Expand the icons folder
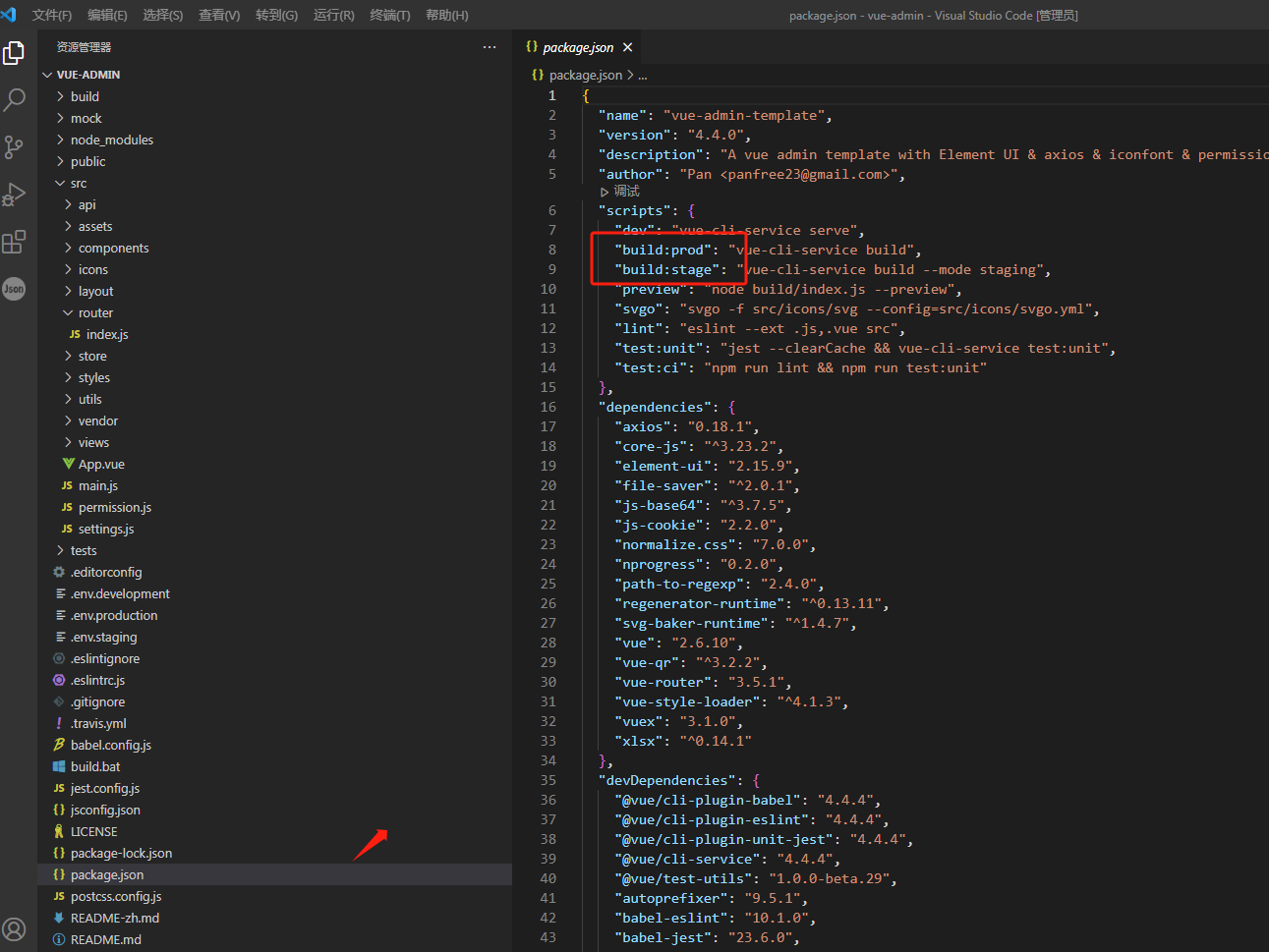 (275, 269)
